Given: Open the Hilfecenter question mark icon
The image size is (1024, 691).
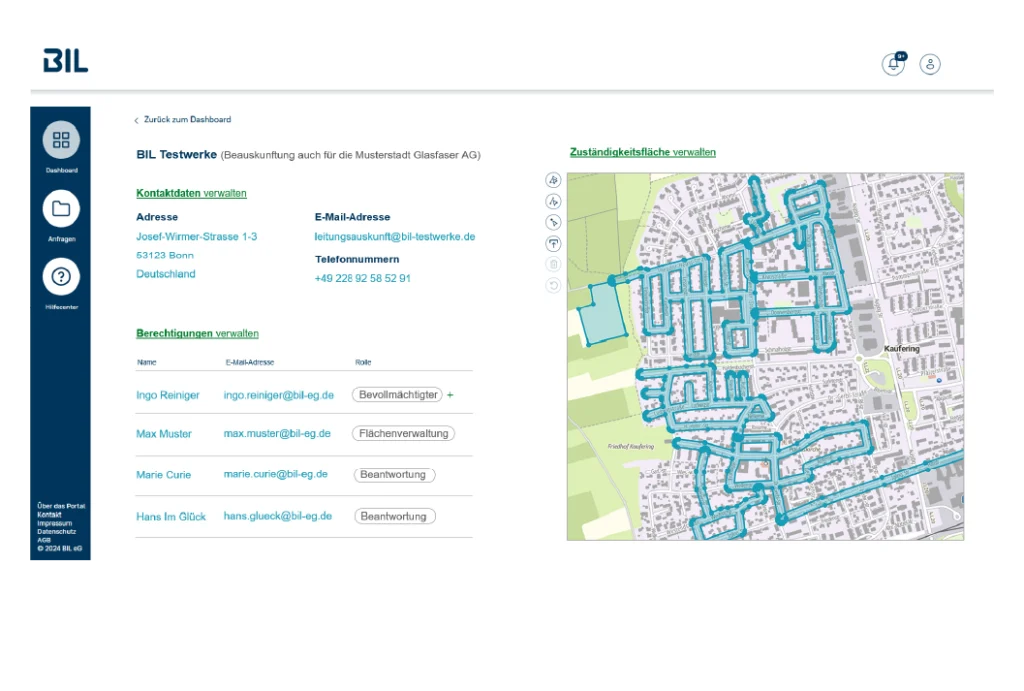Looking at the screenshot, I should click(61, 276).
